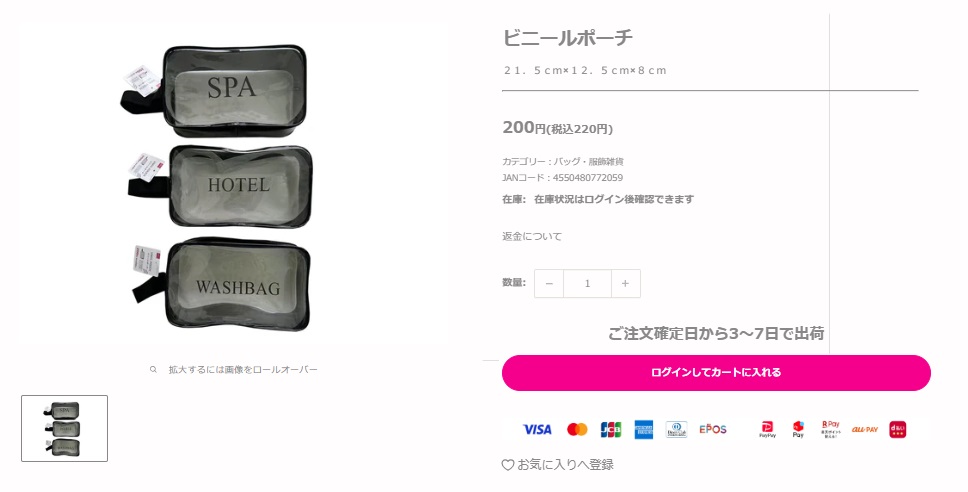Click the Visa payment icon
Image resolution: width=968 pixels, height=492 pixels.
point(537,429)
